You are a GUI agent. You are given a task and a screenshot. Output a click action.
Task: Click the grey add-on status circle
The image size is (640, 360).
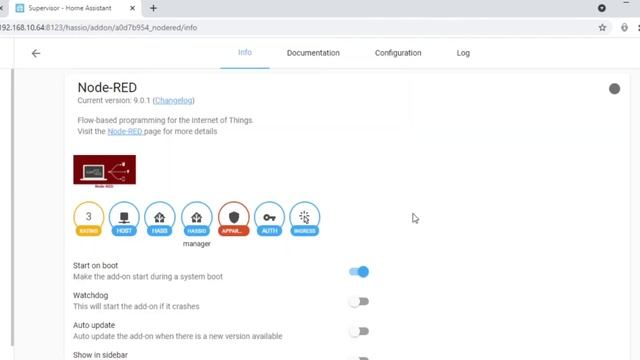[x=614, y=89]
